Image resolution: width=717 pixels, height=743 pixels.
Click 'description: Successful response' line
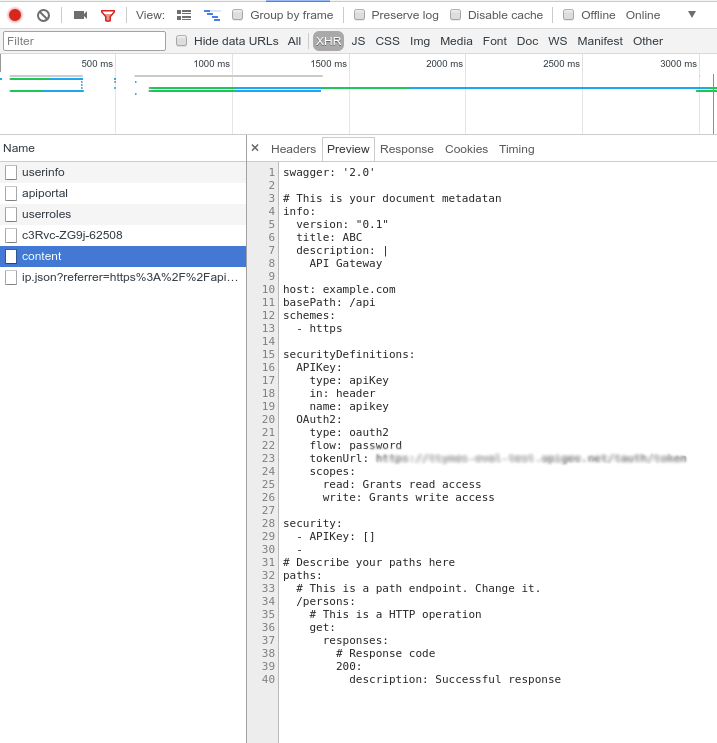(x=455, y=680)
